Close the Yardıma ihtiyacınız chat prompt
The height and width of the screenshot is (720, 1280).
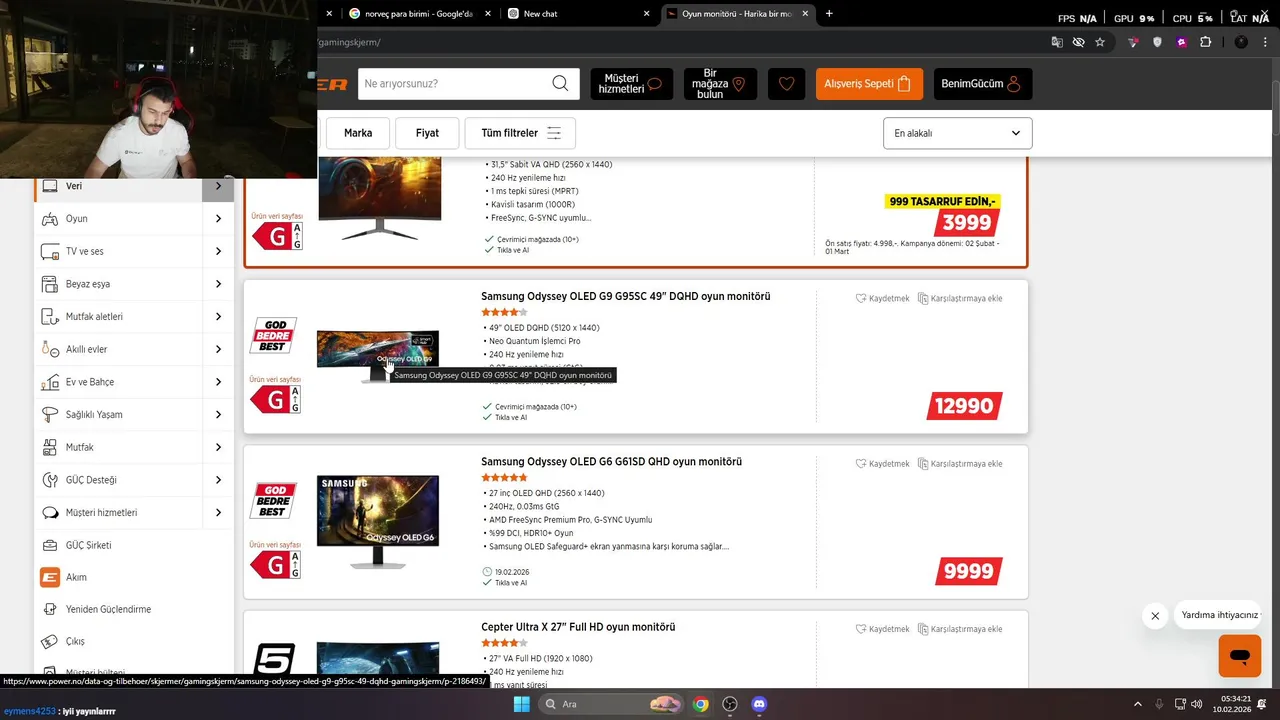tap(1155, 616)
